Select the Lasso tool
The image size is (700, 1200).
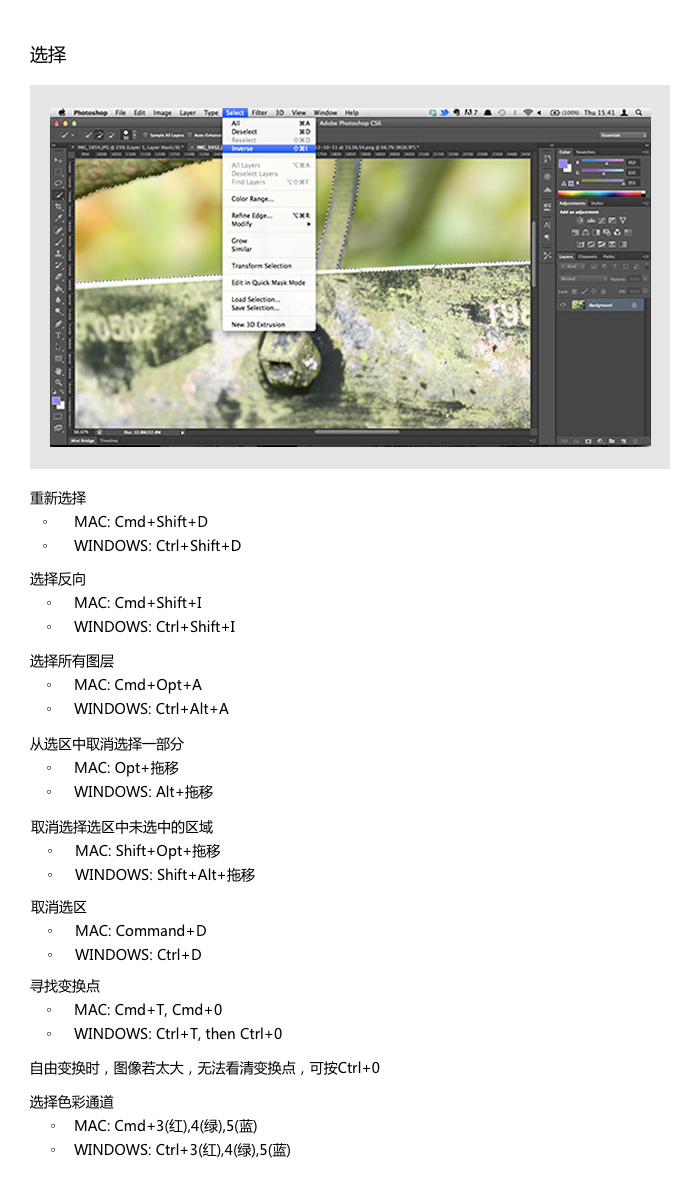[x=58, y=184]
